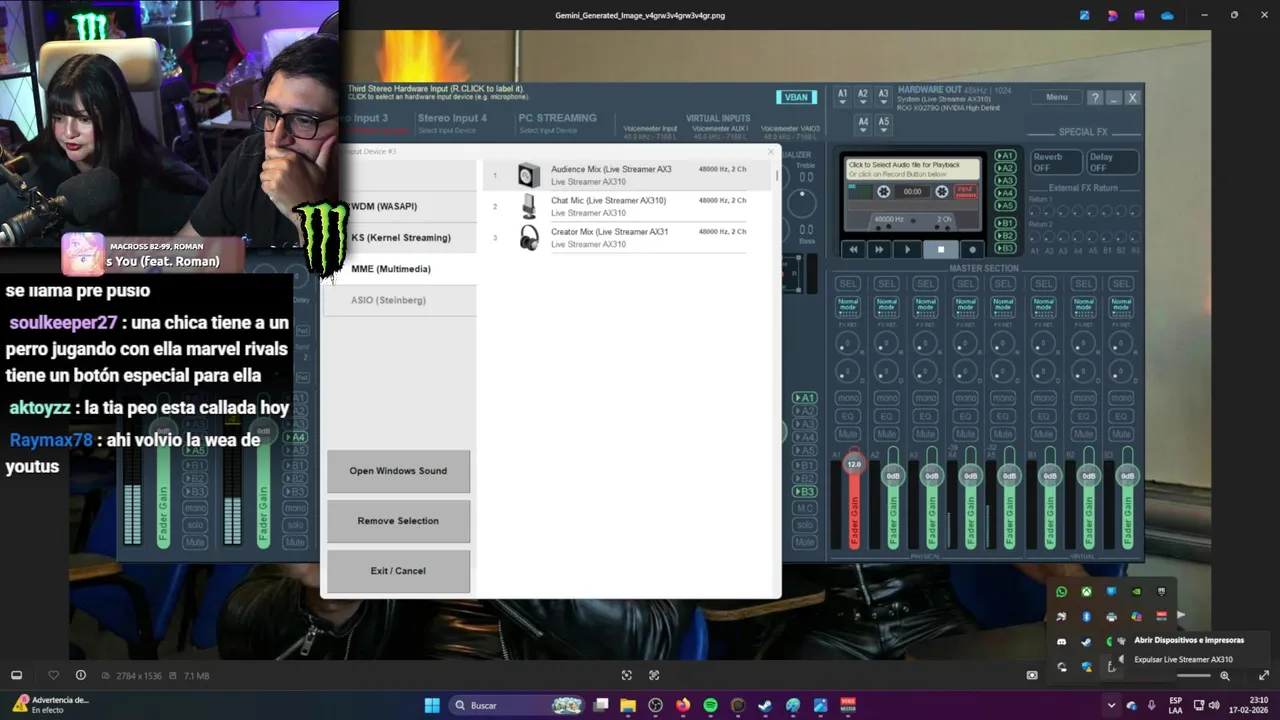Switch to MME (Multimedia) driver tab
The height and width of the screenshot is (720, 1280).
[399, 269]
